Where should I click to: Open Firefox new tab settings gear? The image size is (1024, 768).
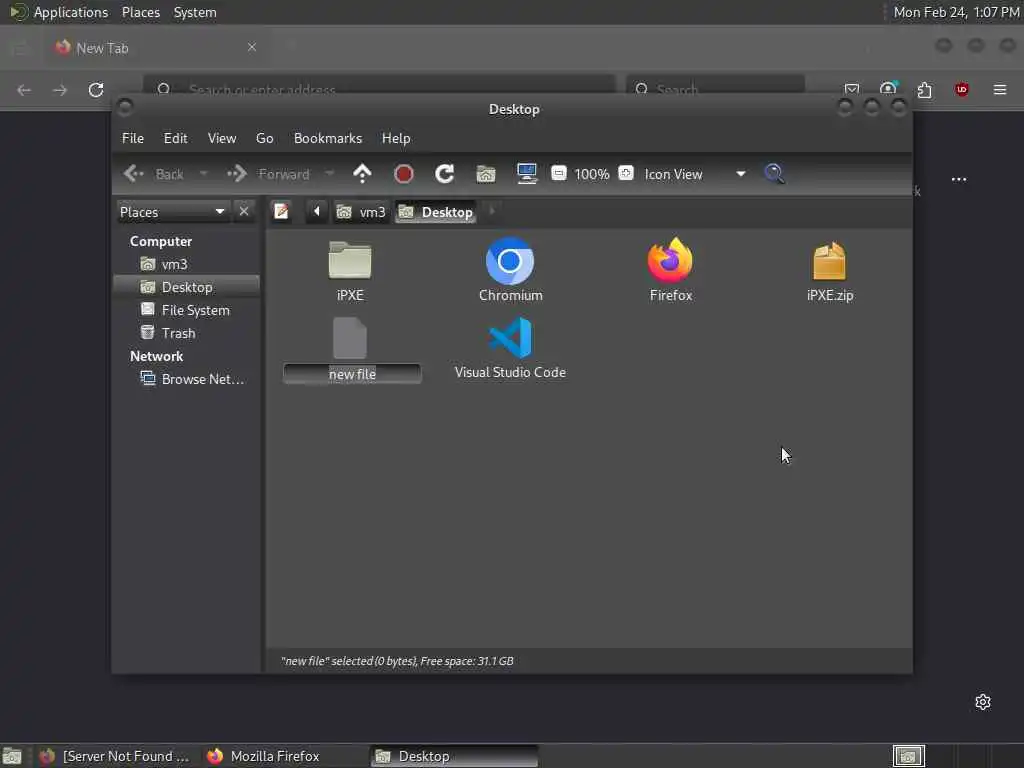click(983, 702)
